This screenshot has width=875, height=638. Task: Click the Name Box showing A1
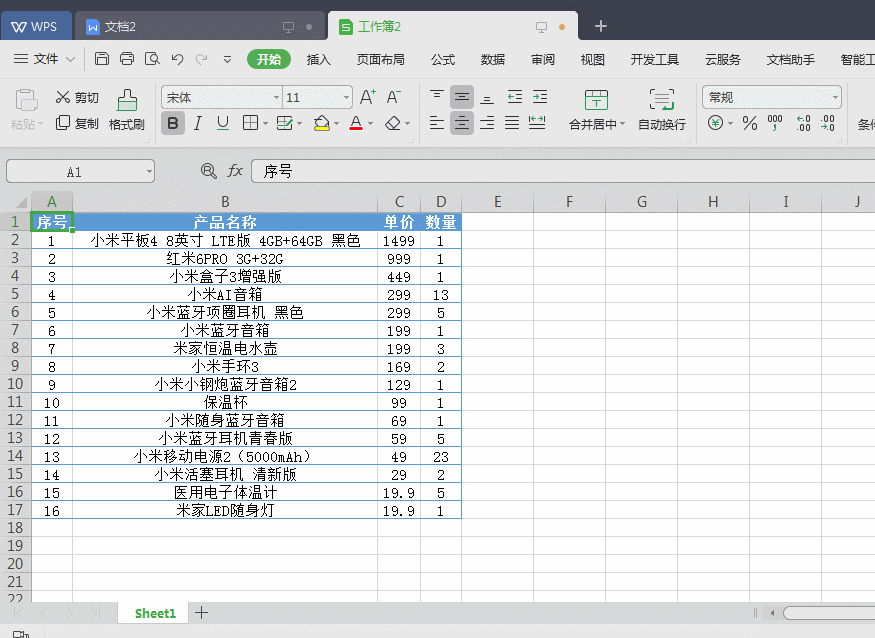pyautogui.click(x=74, y=171)
